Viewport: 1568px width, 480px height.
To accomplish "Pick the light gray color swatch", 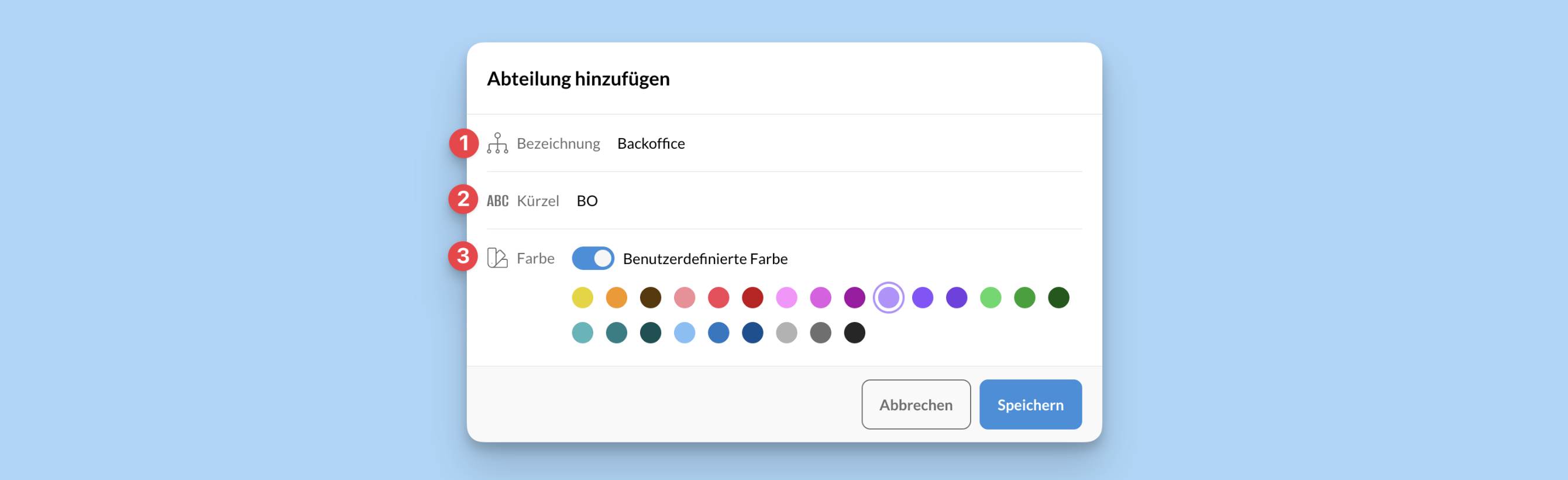I will (x=786, y=332).
